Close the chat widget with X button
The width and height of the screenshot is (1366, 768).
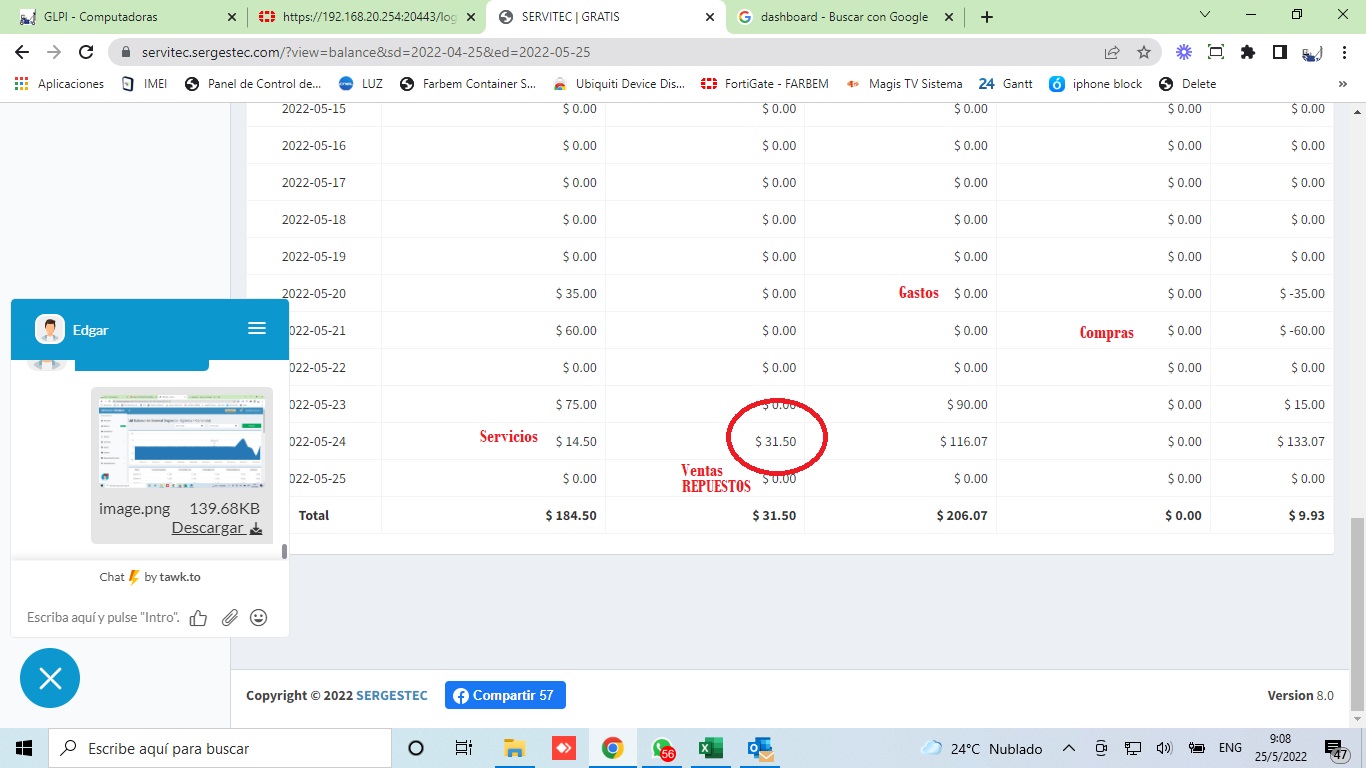click(x=50, y=679)
